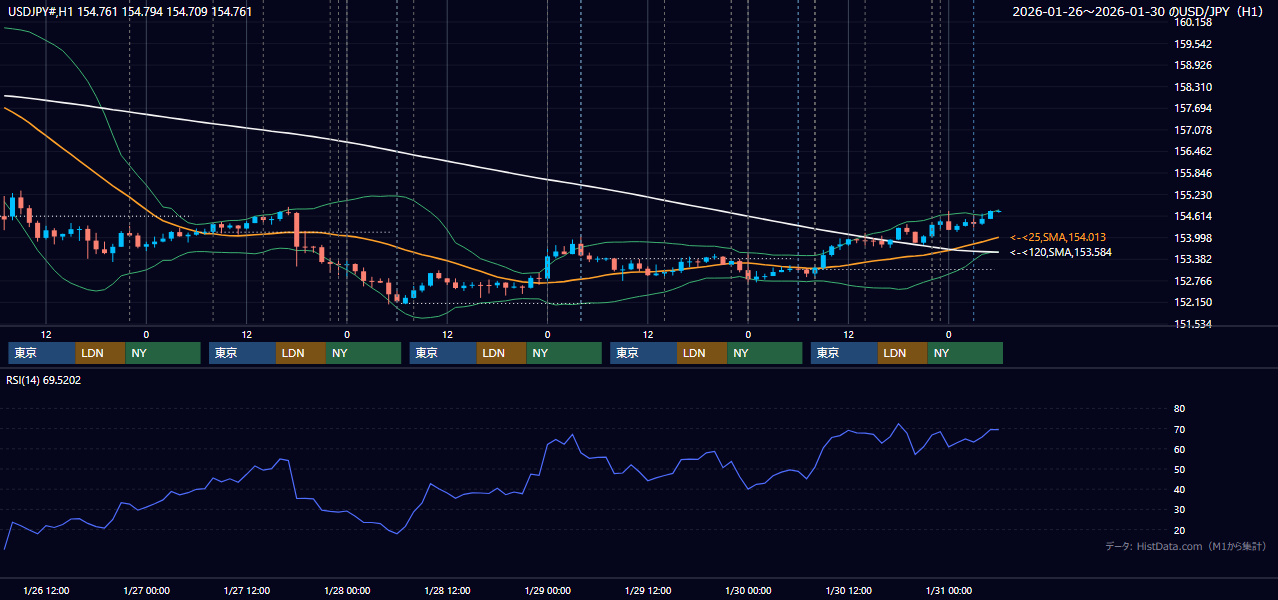Image resolution: width=1278 pixels, height=600 pixels.
Task: Select the 151.534 bottom price label
Action: [1193, 324]
